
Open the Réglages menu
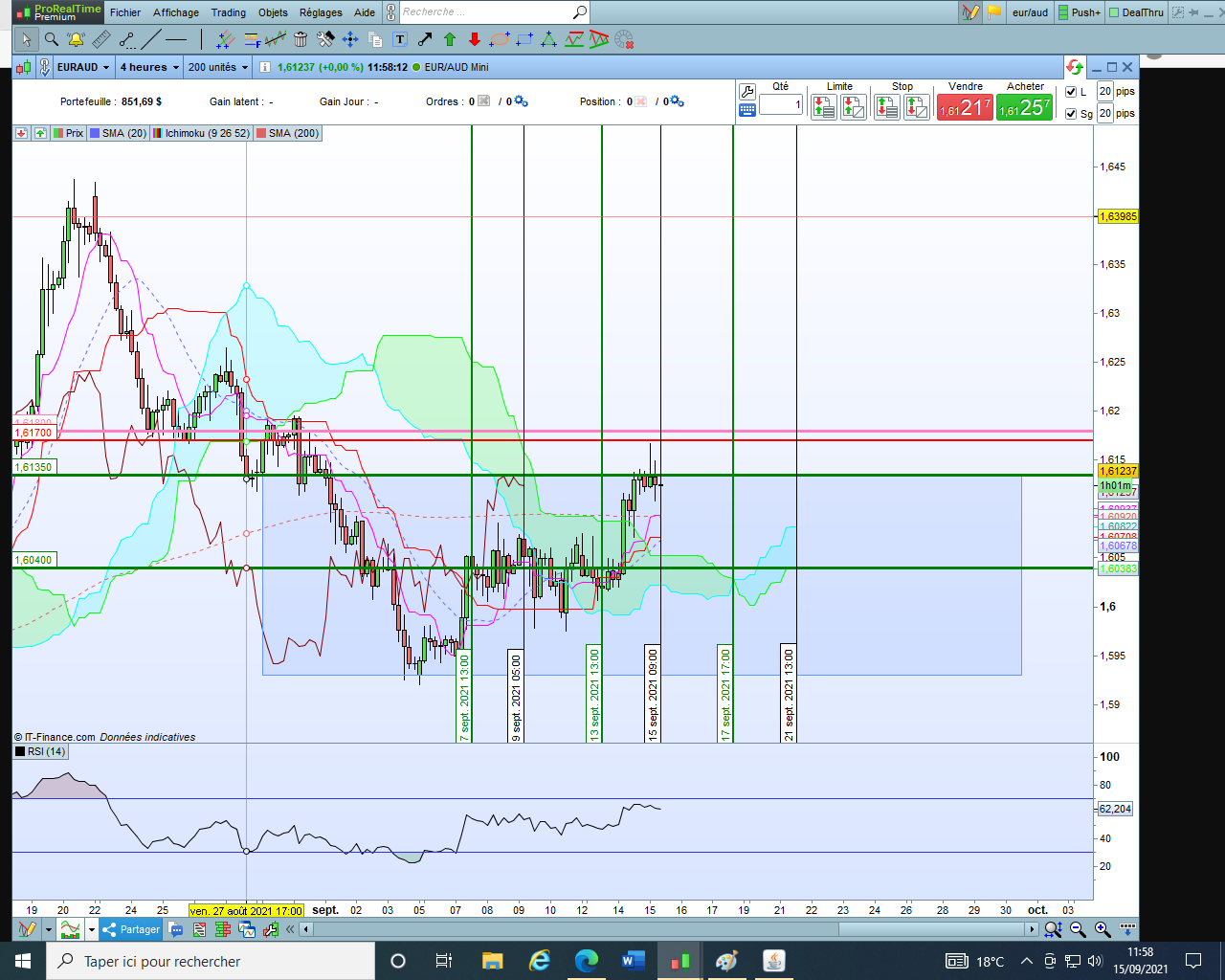[x=321, y=12]
